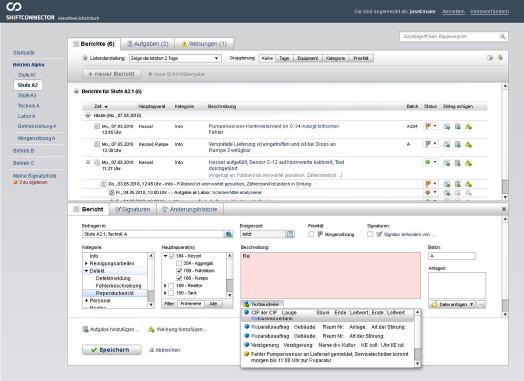Screen dimensions: 524x381
Task: Add a follow-up report on the Pumpensensor report row
Action: pos(447,127)
